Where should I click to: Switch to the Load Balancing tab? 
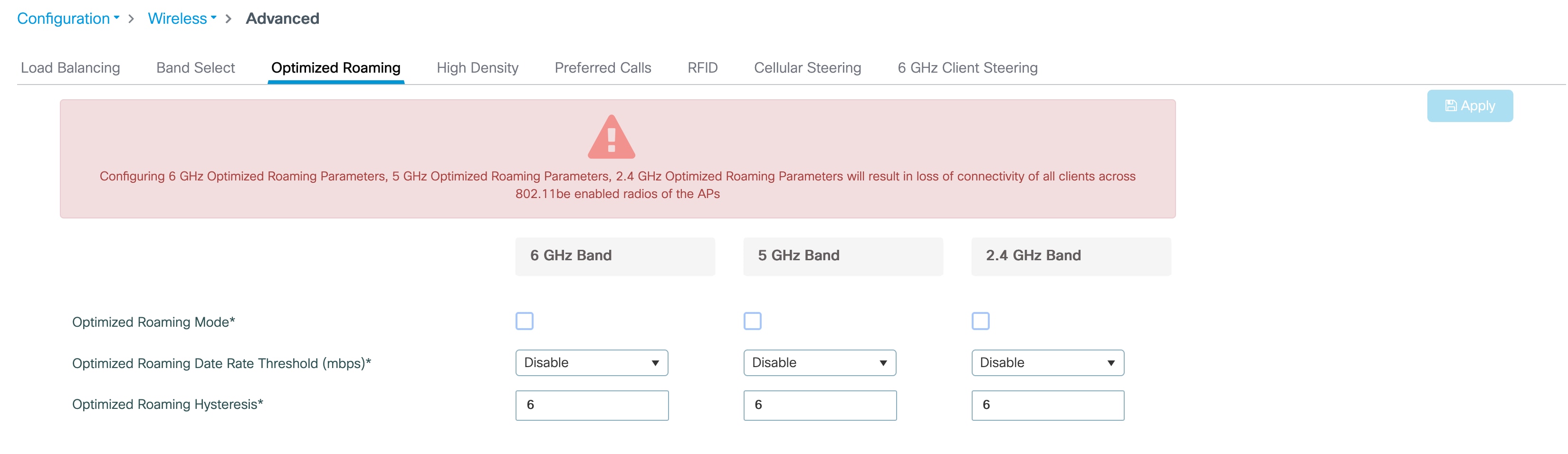click(70, 67)
